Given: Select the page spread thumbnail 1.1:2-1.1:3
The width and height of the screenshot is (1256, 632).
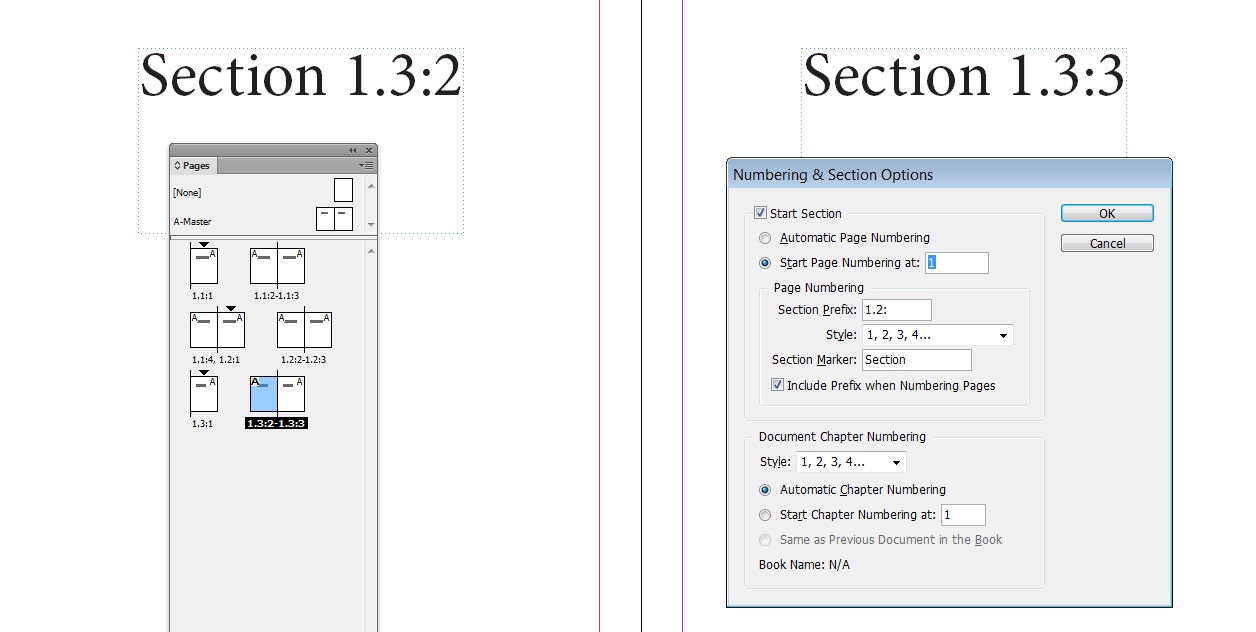Looking at the screenshot, I should tap(278, 266).
